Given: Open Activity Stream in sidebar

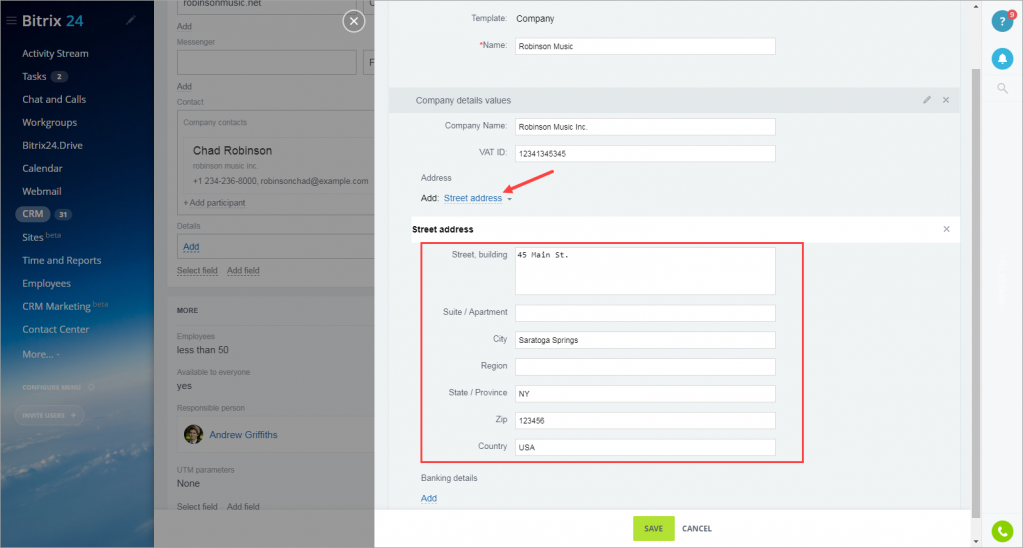Looking at the screenshot, I should click(x=55, y=53).
